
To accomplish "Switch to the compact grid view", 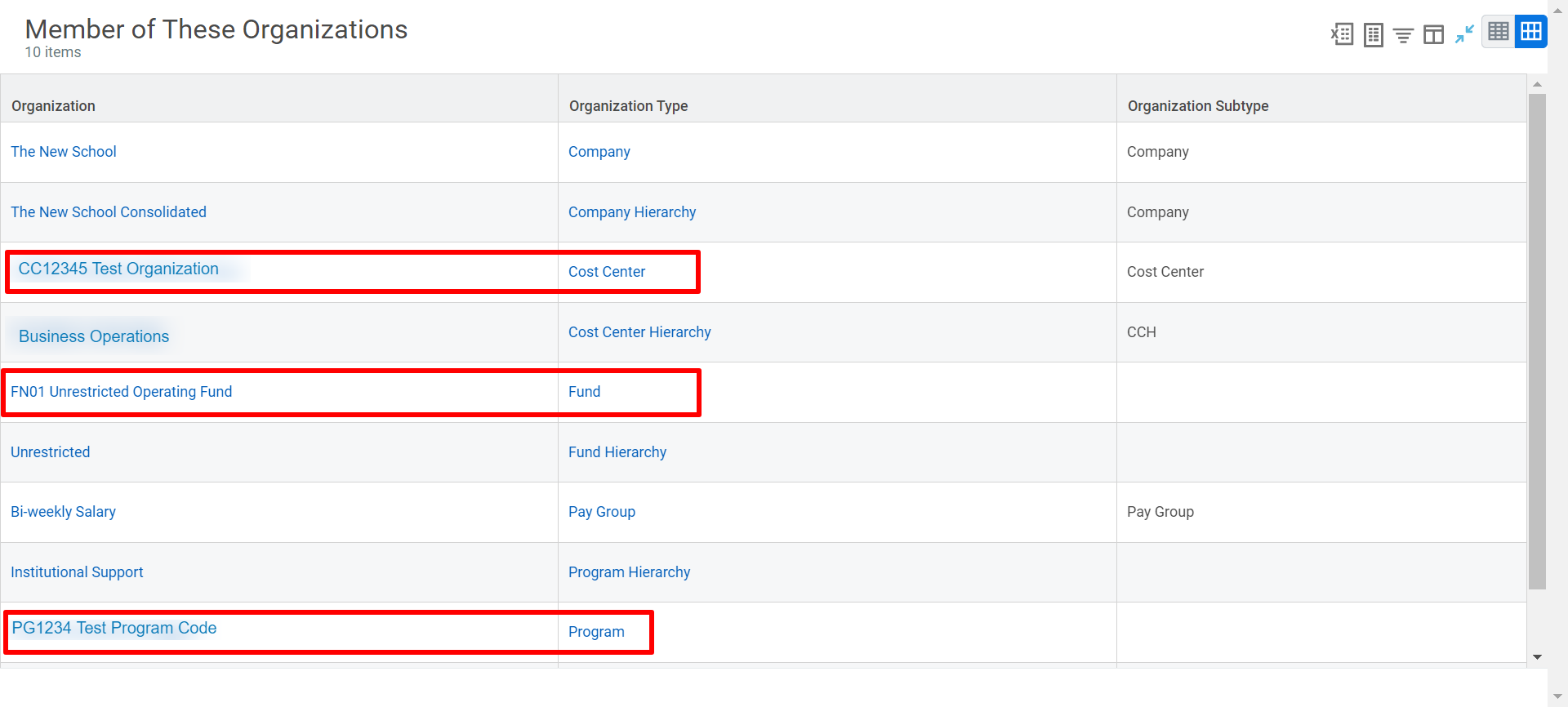I will pyautogui.click(x=1499, y=32).
